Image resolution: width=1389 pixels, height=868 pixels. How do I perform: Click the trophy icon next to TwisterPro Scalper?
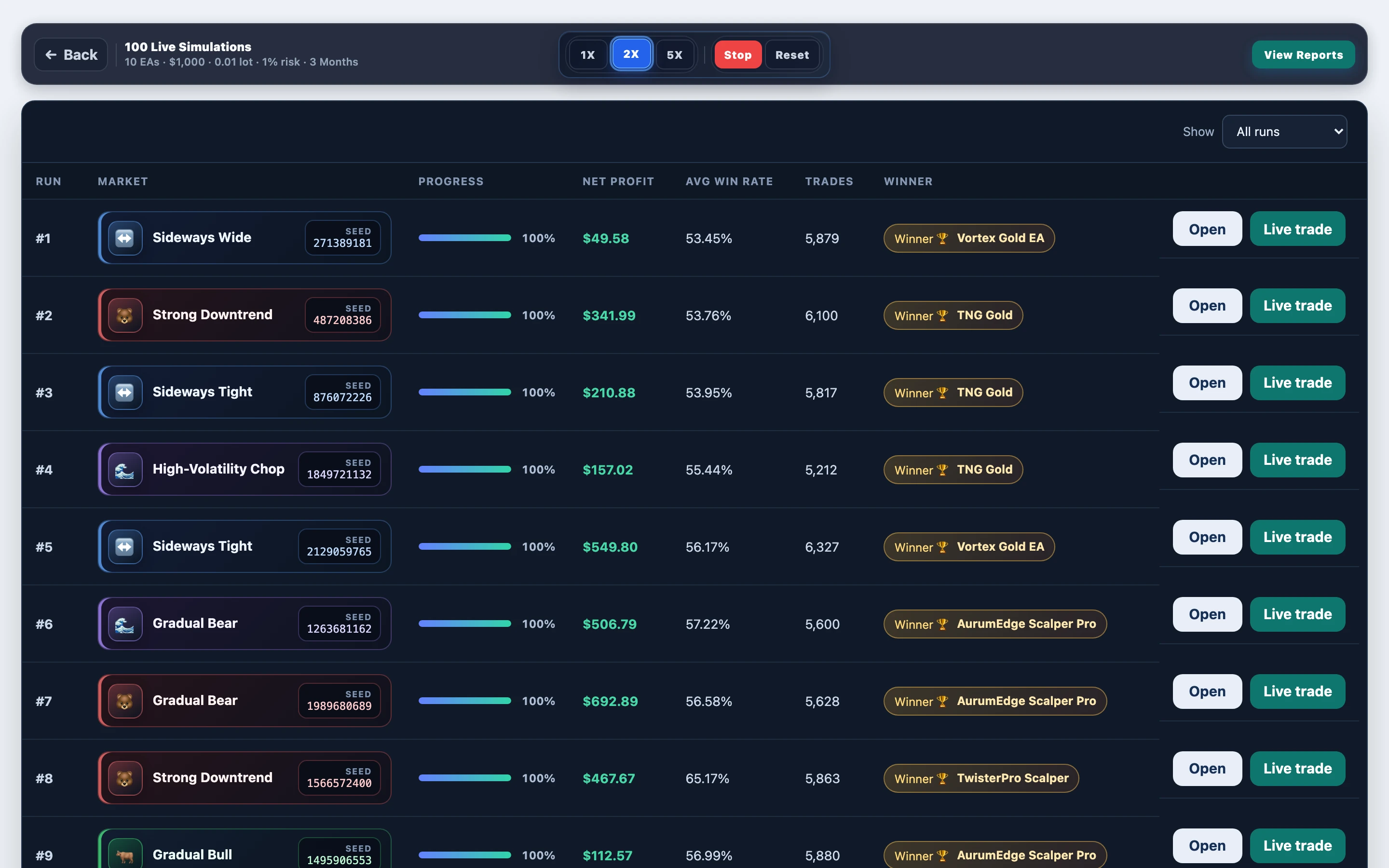(942, 778)
